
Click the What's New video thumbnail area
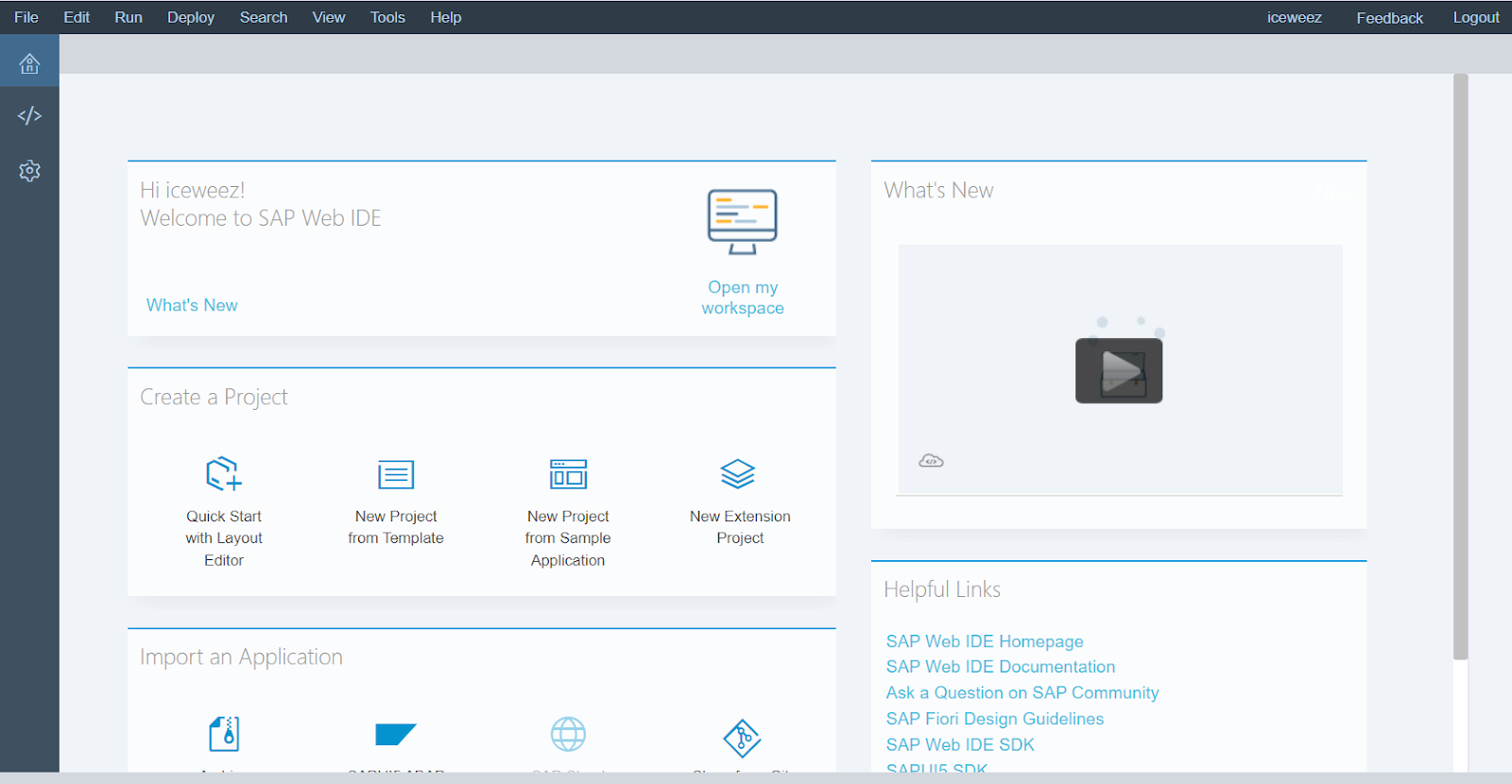pyautogui.click(x=1120, y=369)
